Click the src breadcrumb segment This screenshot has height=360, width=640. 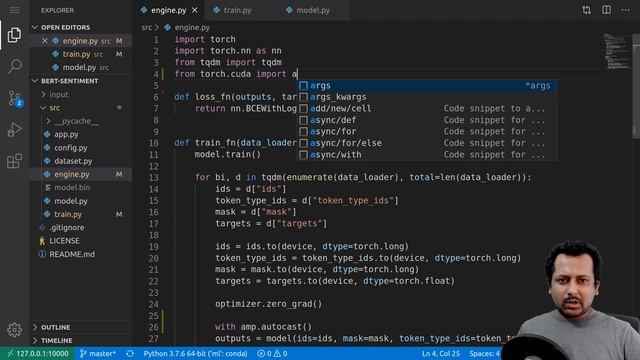(x=146, y=27)
